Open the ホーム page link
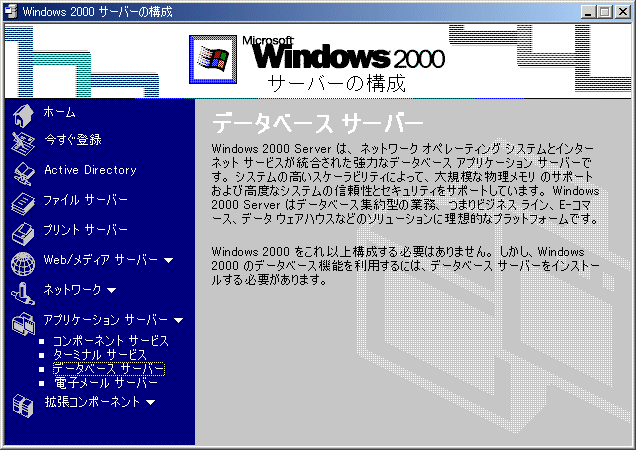Viewport: 636px width, 450px height. click(x=59, y=112)
